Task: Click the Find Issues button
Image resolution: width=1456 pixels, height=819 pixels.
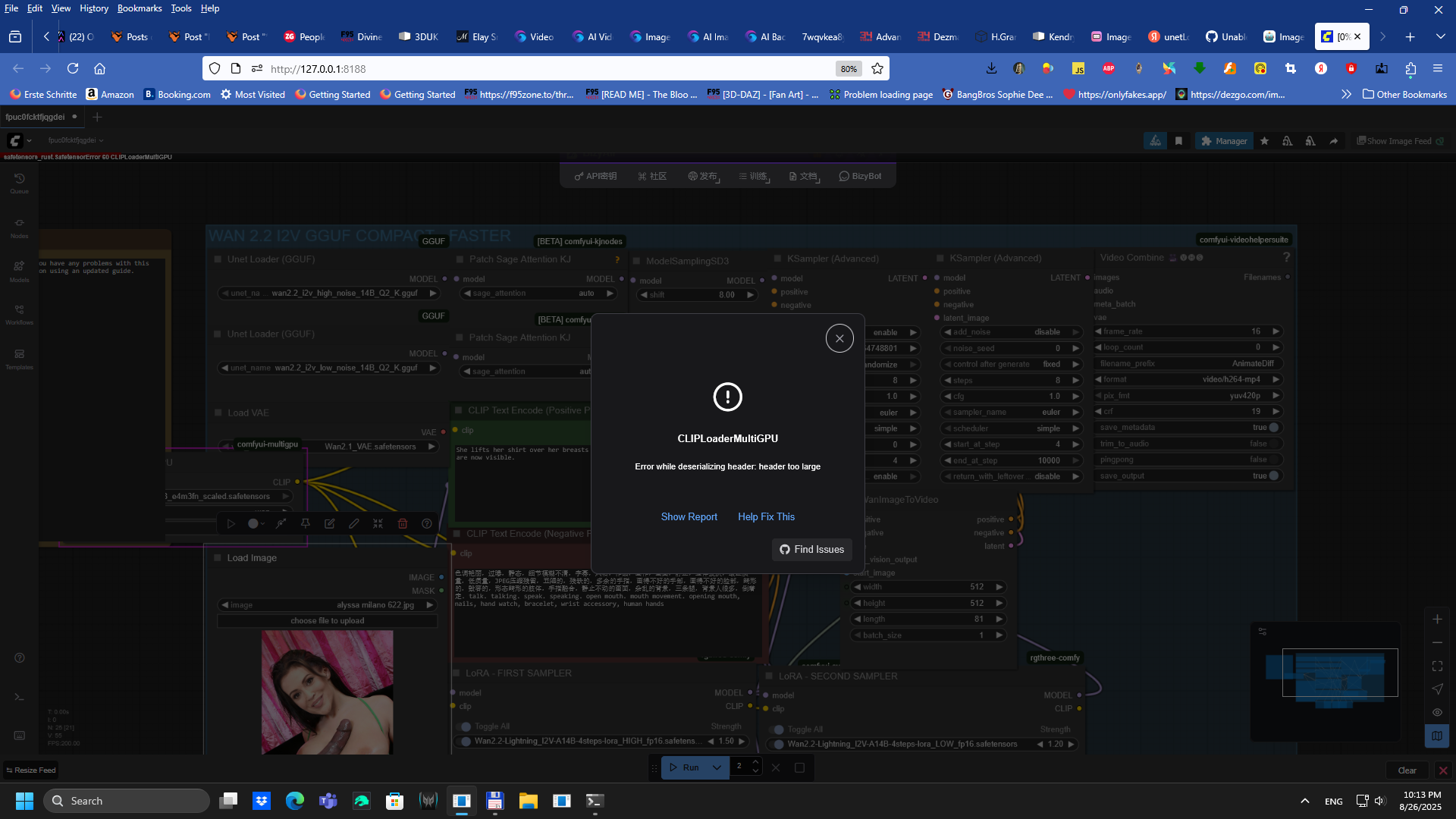Action: (x=811, y=549)
